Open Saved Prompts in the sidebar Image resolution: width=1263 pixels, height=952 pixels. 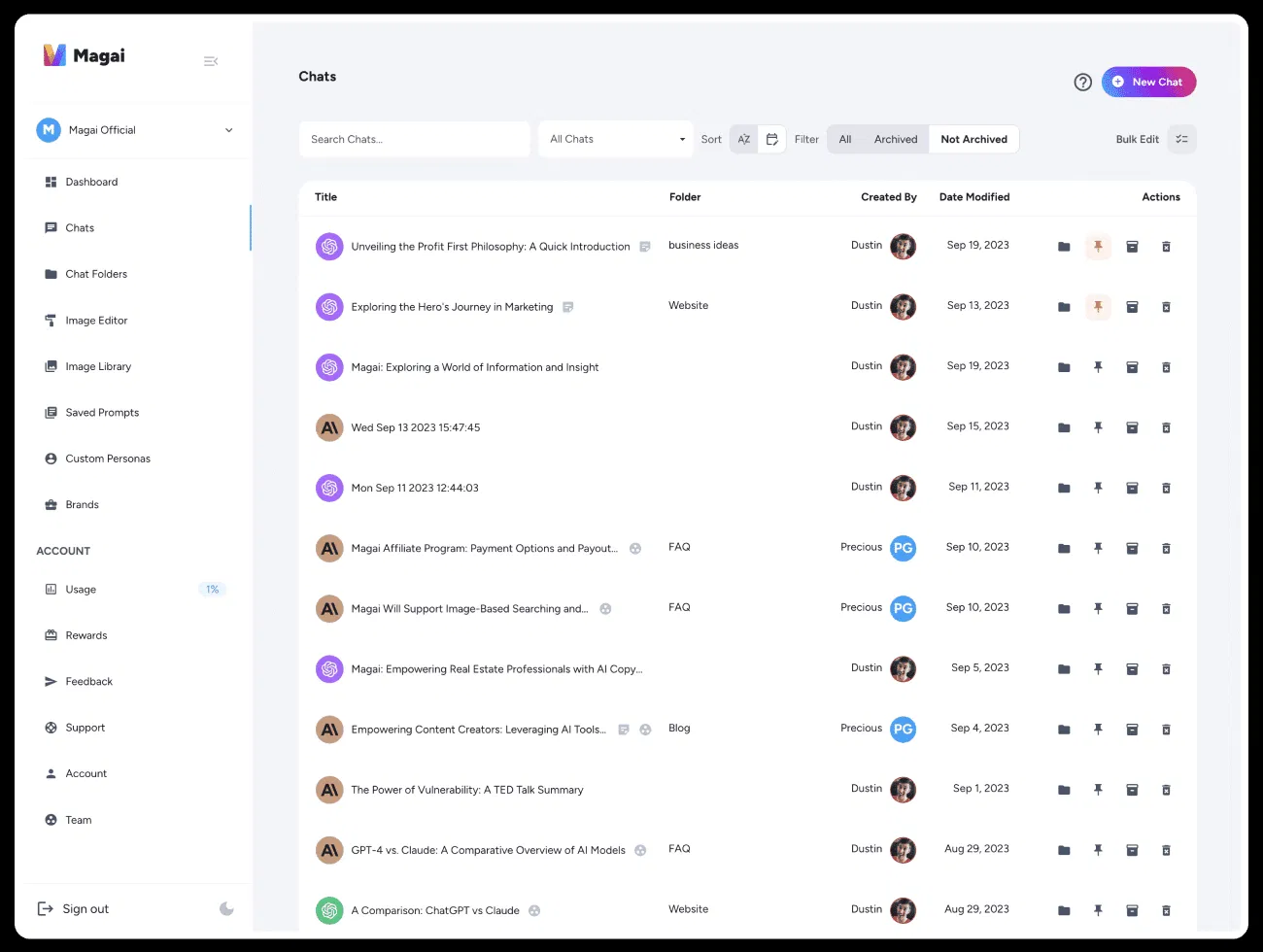pyautogui.click(x=102, y=413)
